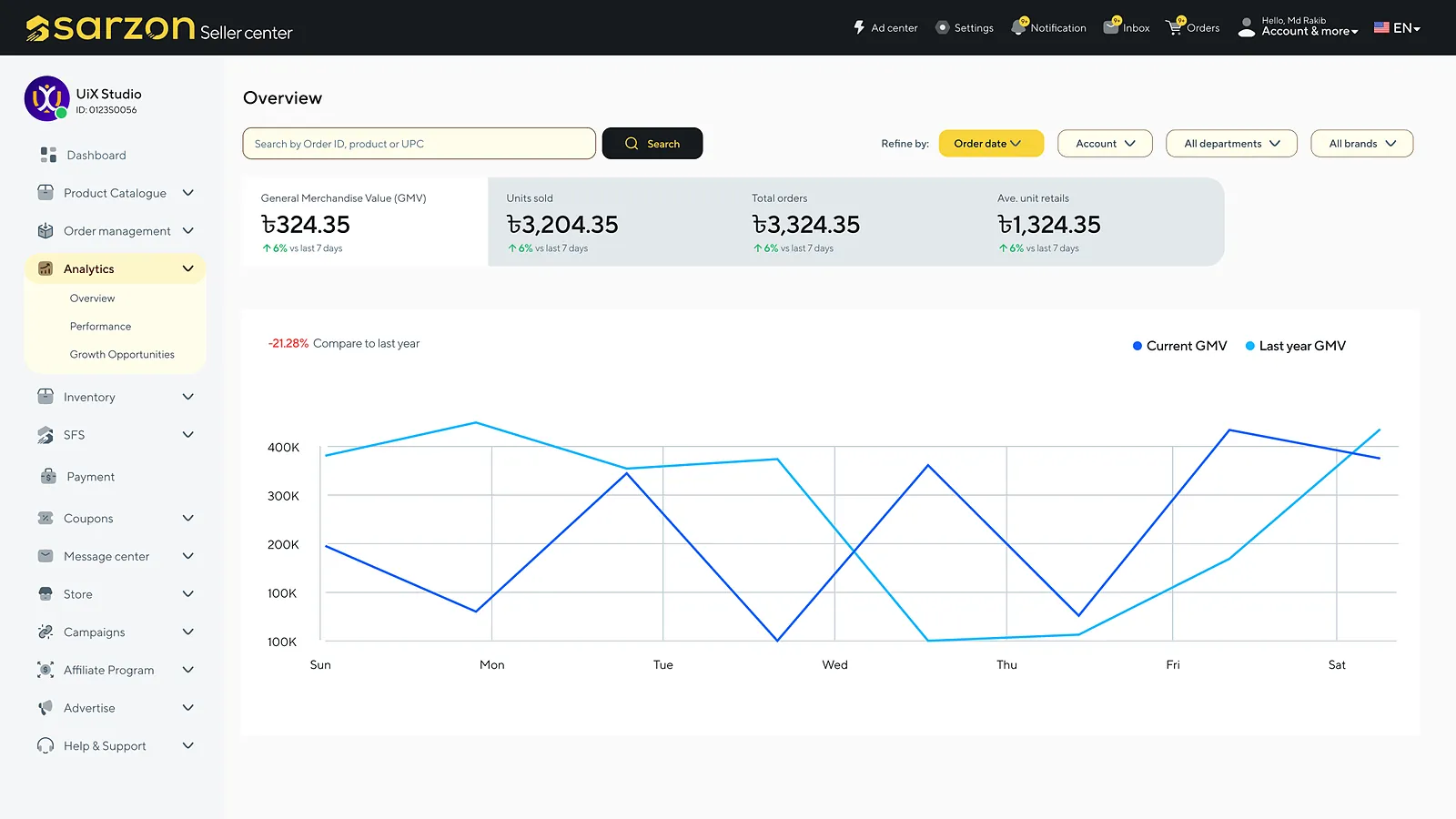Open the Account filter dropdown
This screenshot has height=819, width=1456.
coord(1105,144)
